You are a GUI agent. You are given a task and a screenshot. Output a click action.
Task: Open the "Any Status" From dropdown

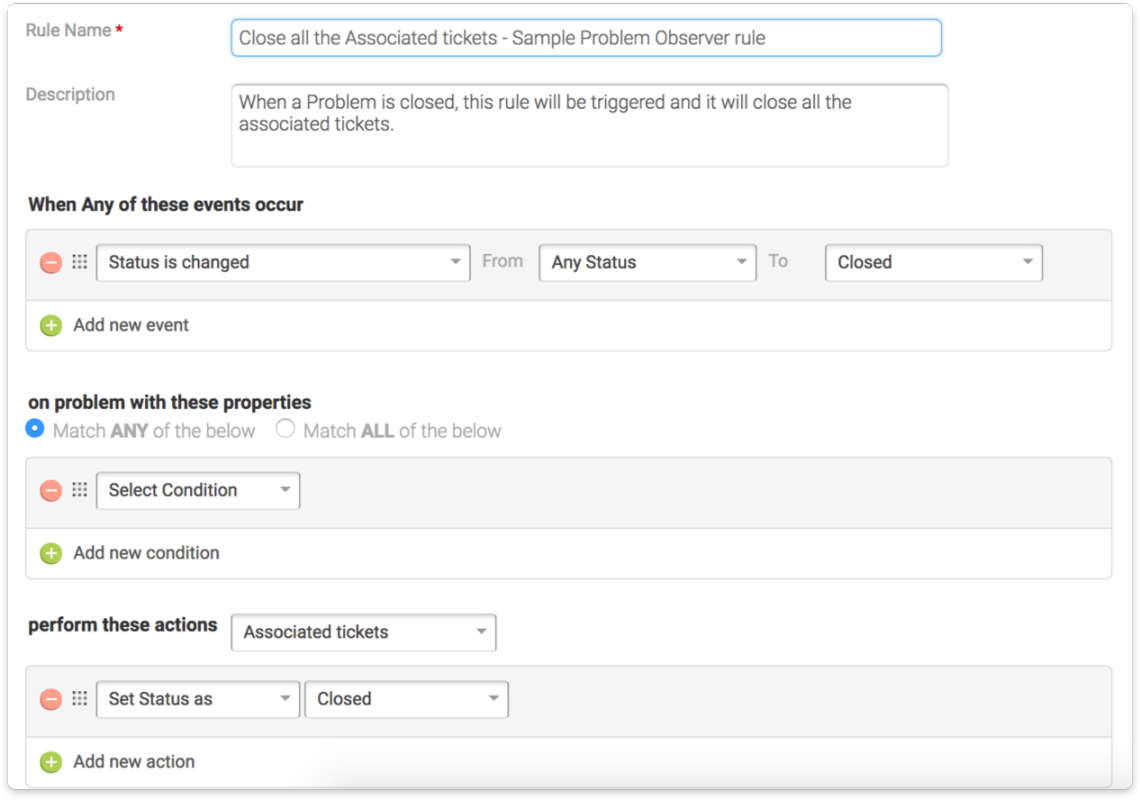[x=647, y=262]
